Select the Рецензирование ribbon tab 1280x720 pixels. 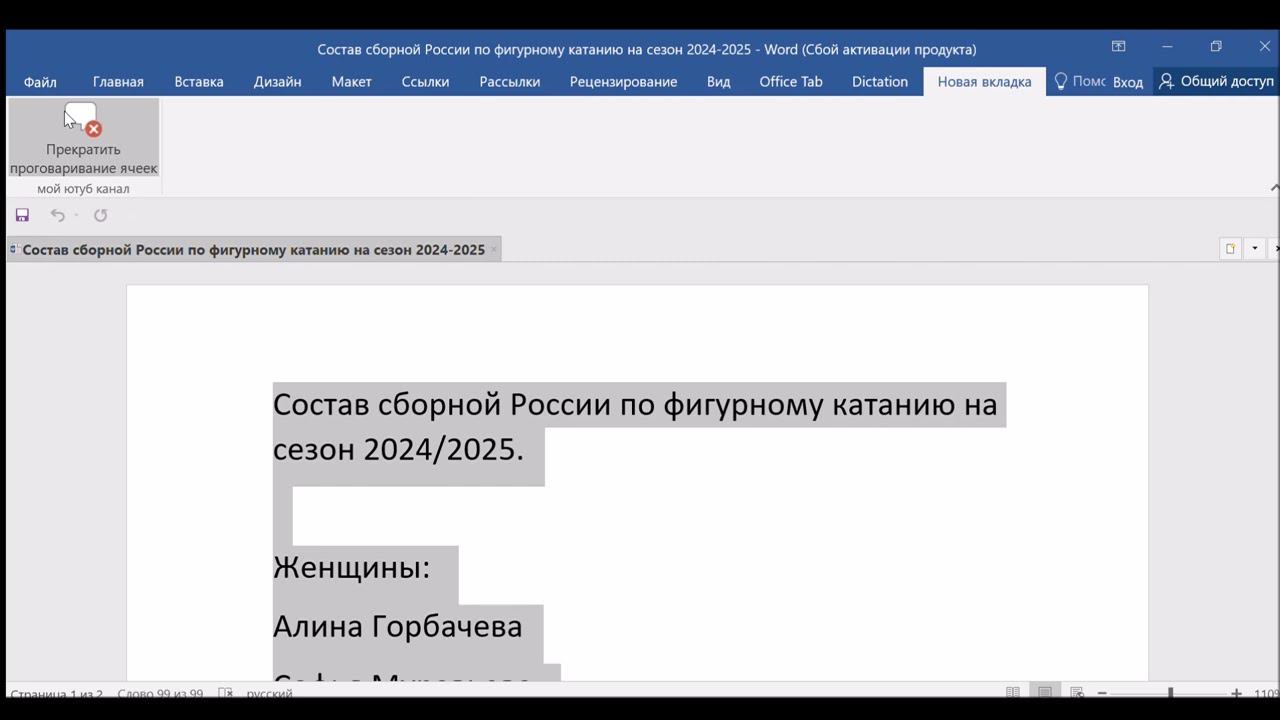pyautogui.click(x=623, y=82)
